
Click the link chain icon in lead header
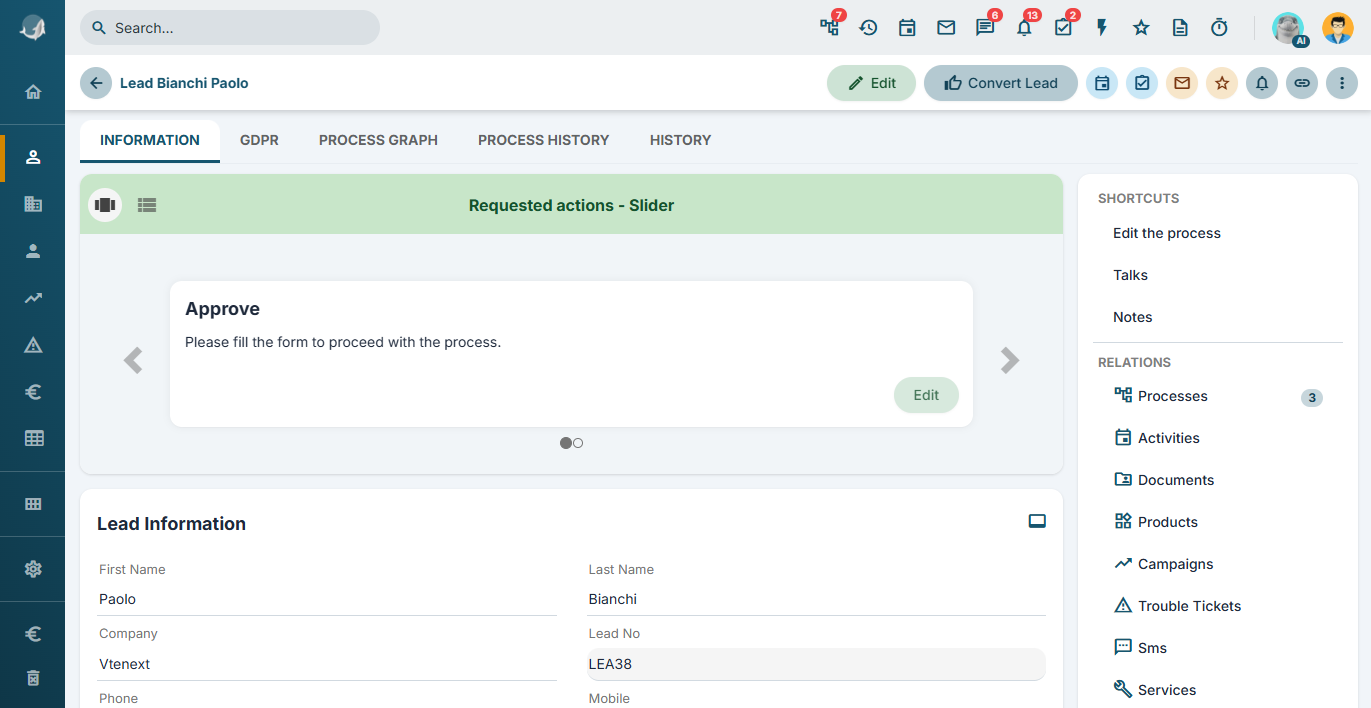pyautogui.click(x=1302, y=83)
